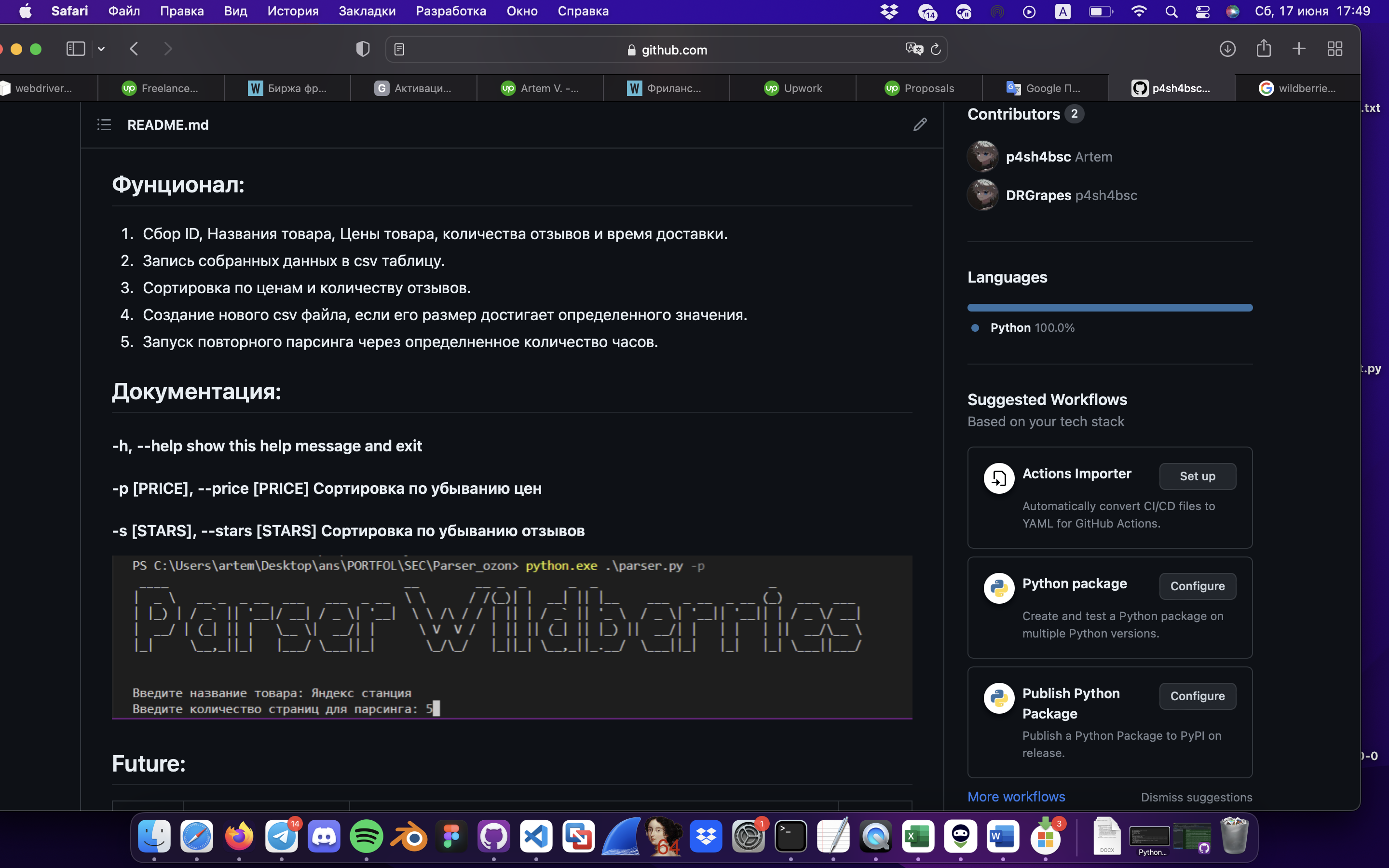Show Safari sidebar panel
The image size is (1389, 868).
coord(76,49)
